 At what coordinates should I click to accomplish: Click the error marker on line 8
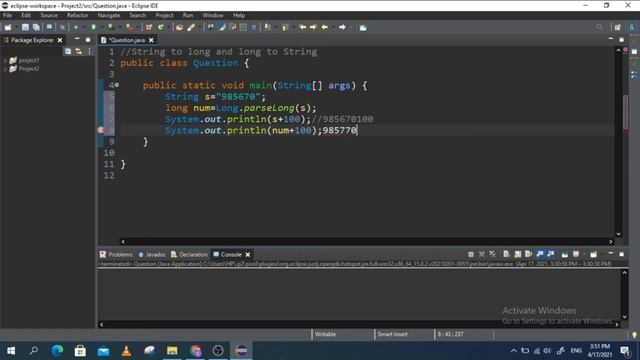point(101,130)
